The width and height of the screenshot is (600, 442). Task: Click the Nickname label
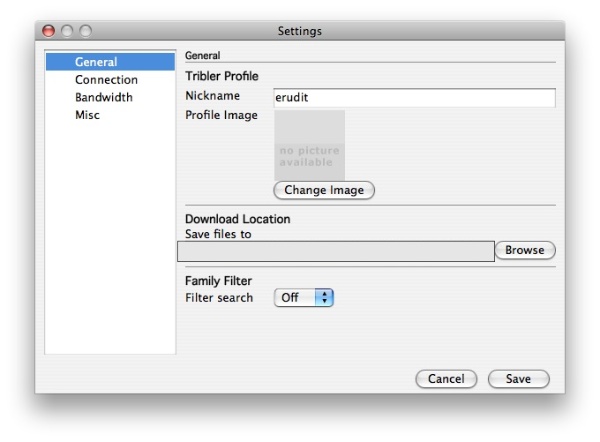(x=212, y=96)
